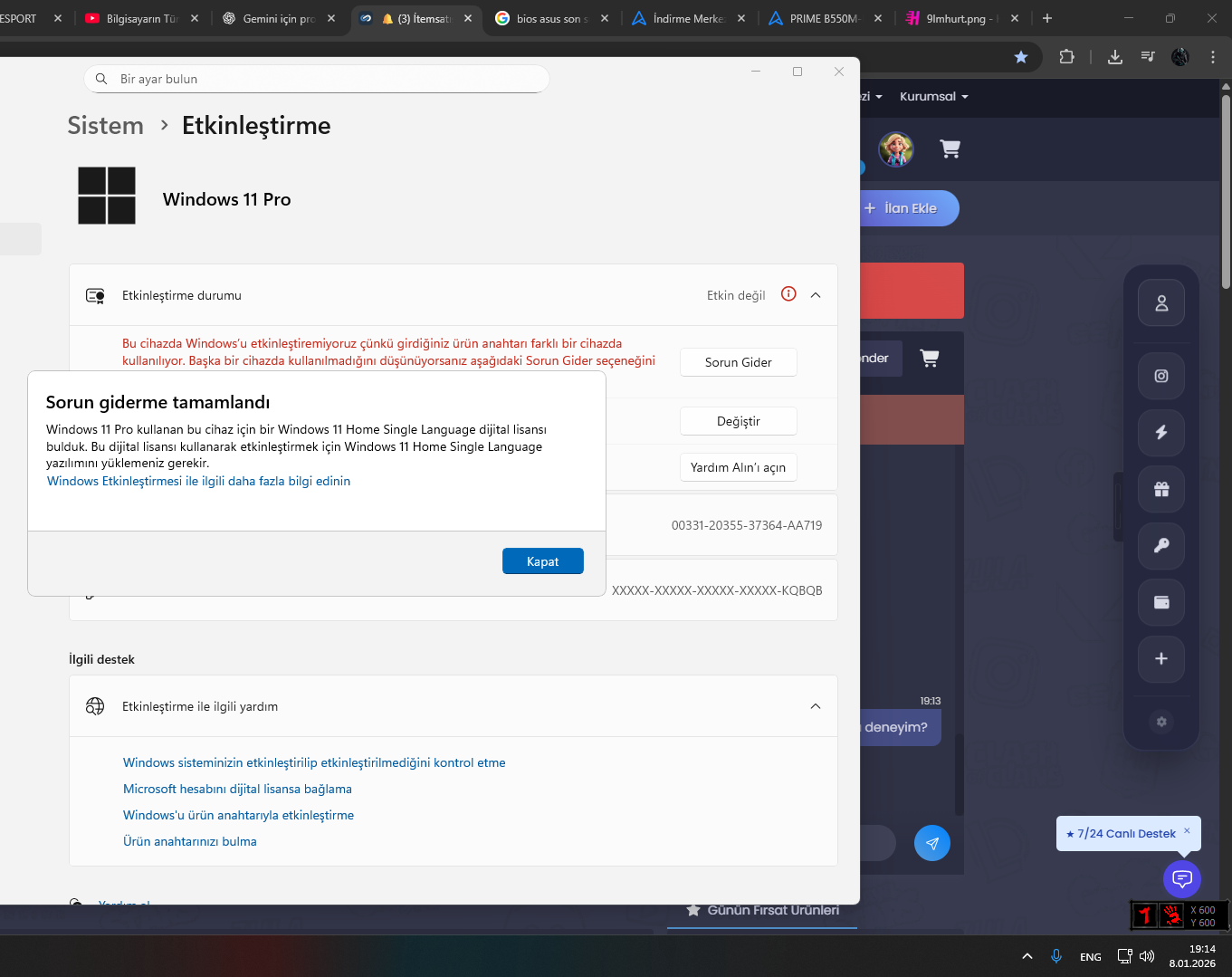This screenshot has width=1232, height=977.
Task: Switch to the YouTube 'Bilgisayarın Tür' tab
Action: coord(142,18)
